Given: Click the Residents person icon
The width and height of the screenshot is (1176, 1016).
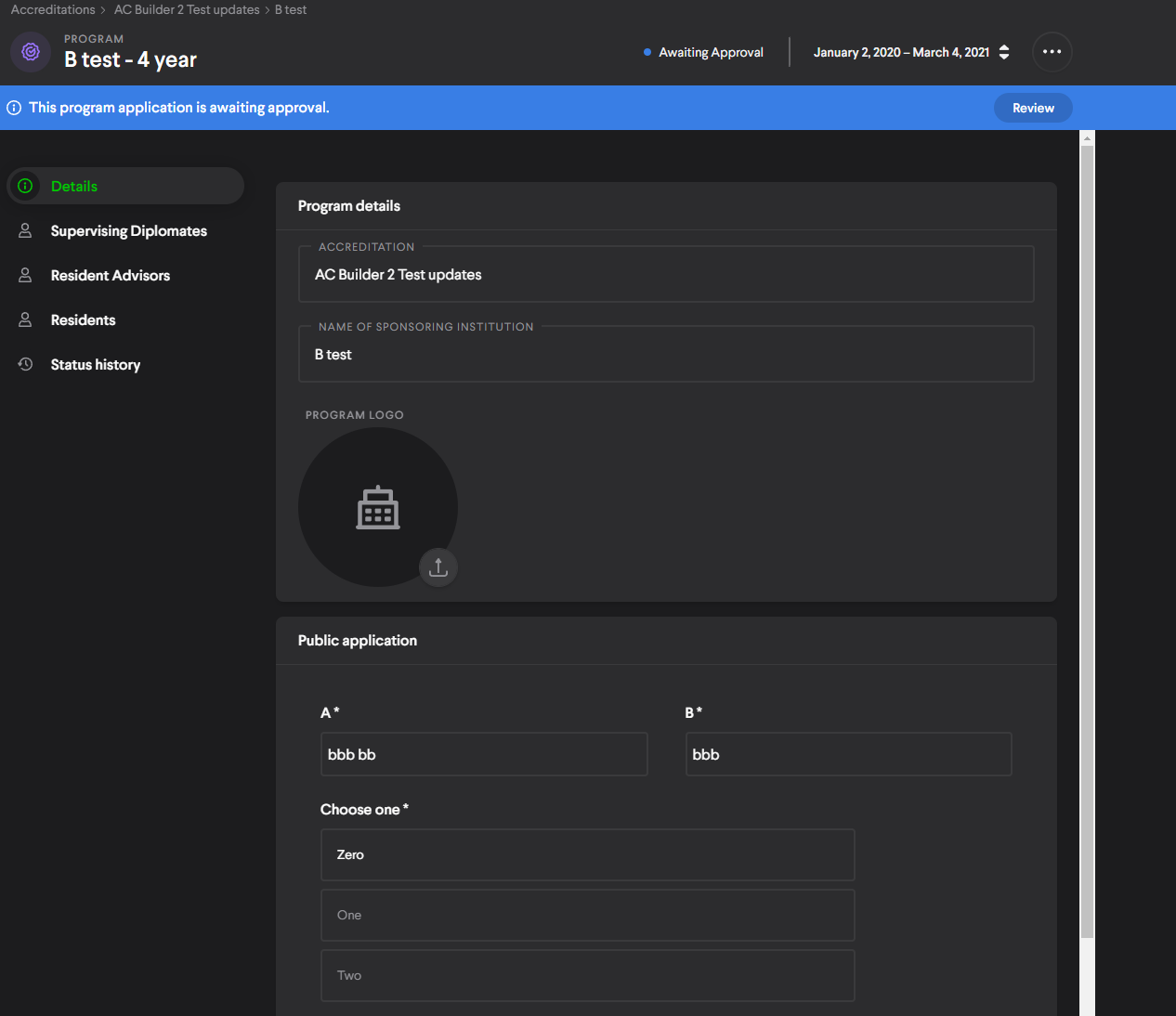Looking at the screenshot, I should 26,319.
